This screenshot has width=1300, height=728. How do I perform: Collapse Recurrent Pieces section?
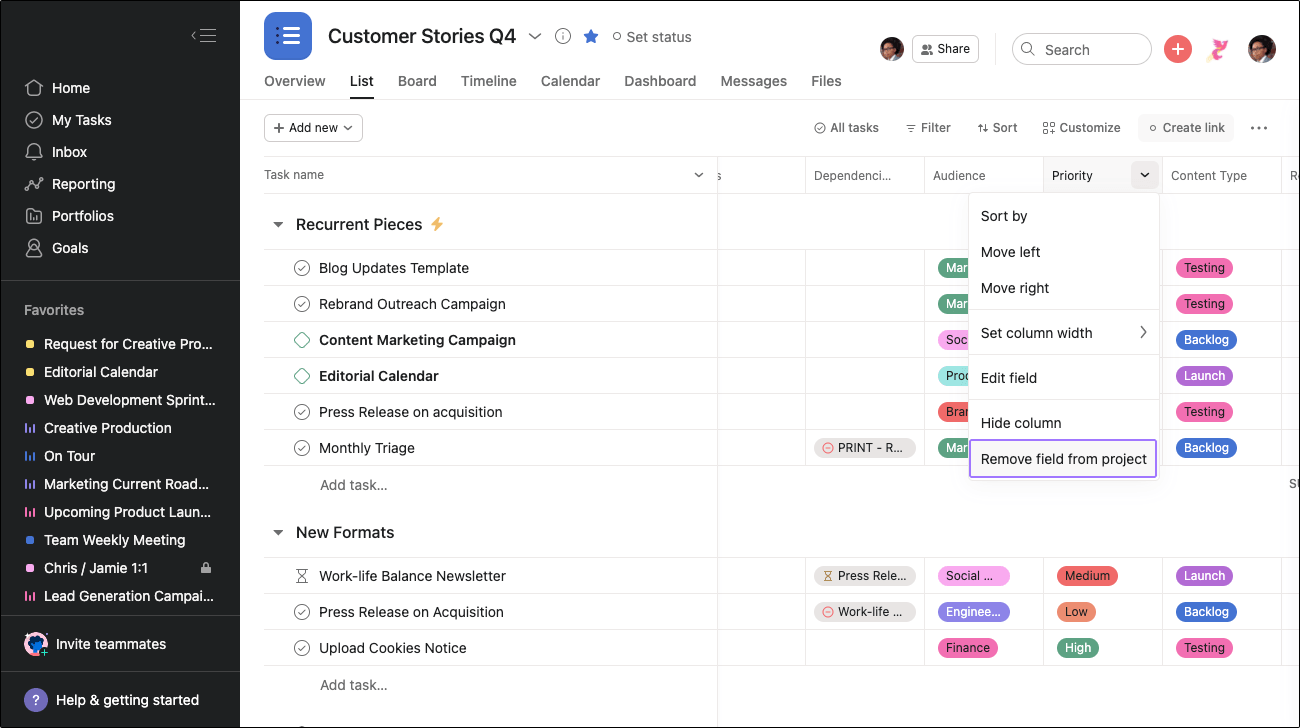[278, 225]
